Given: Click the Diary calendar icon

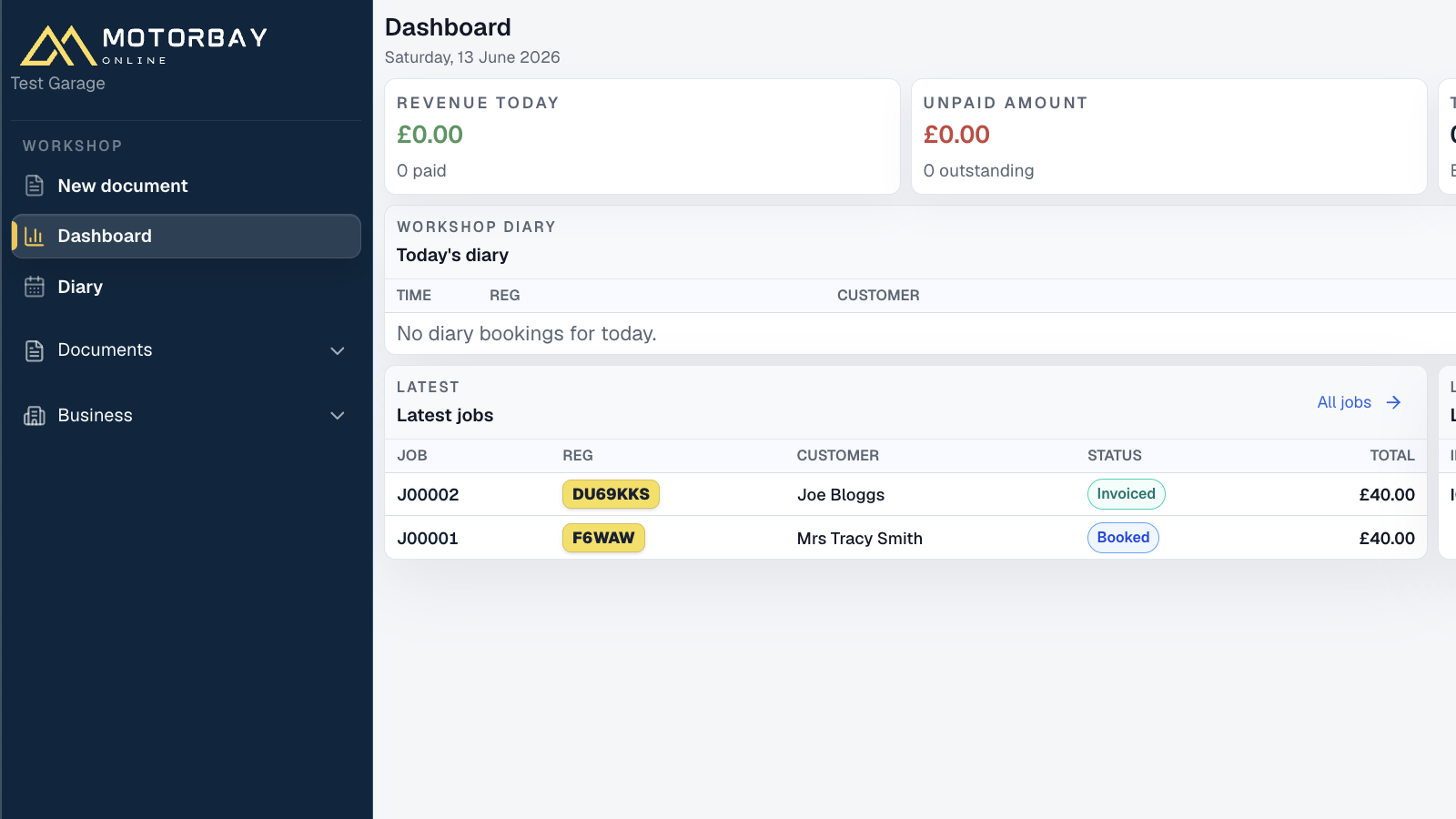Looking at the screenshot, I should pyautogui.click(x=35, y=287).
